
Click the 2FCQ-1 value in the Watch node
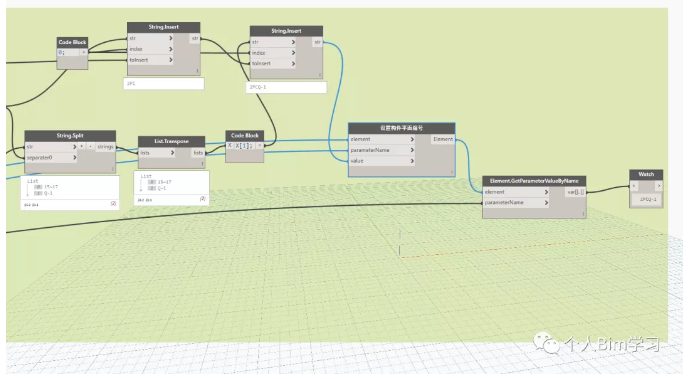pos(648,200)
